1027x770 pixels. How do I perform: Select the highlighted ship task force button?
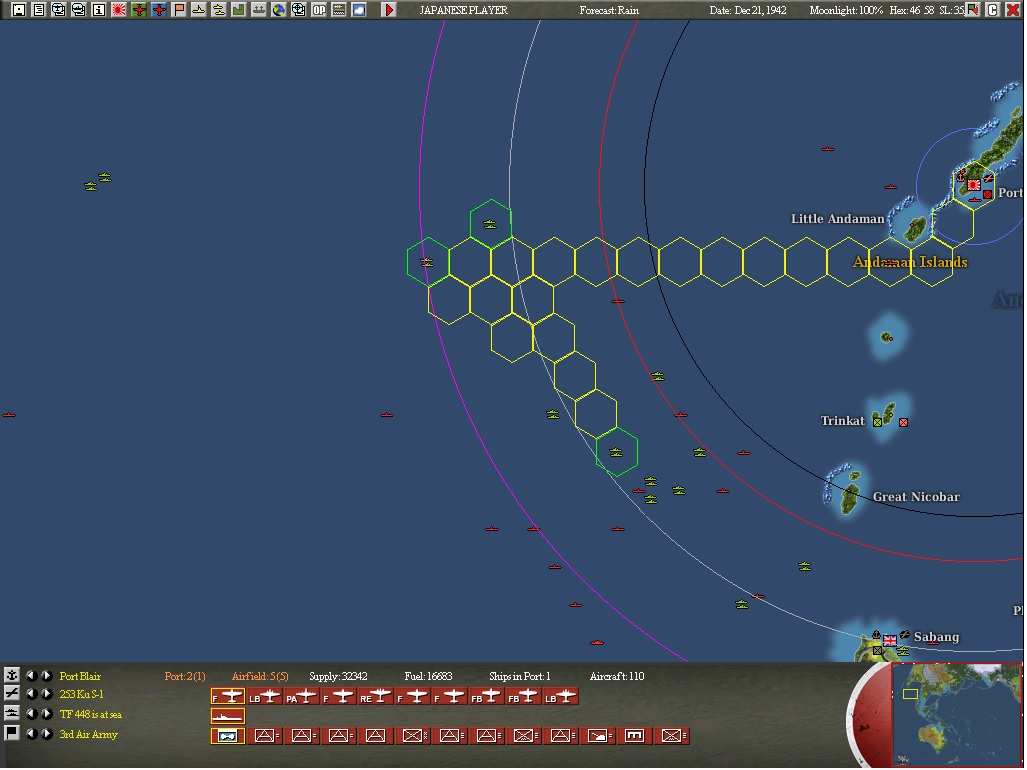(x=228, y=716)
